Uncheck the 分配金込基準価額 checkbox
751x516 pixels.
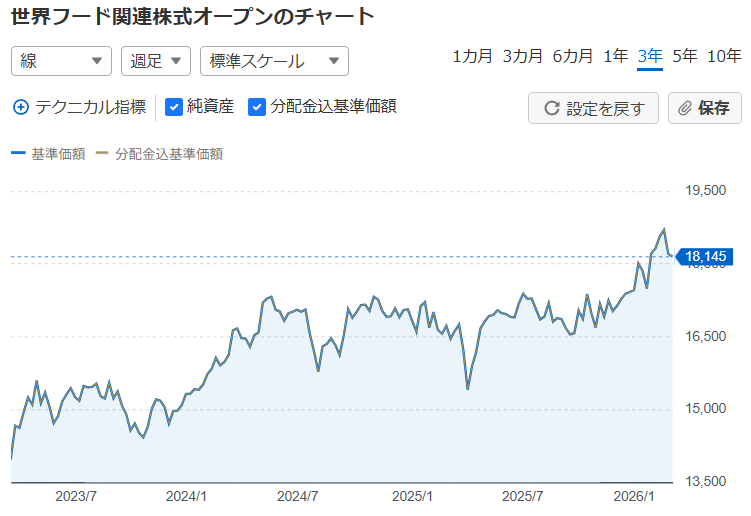coord(257,106)
